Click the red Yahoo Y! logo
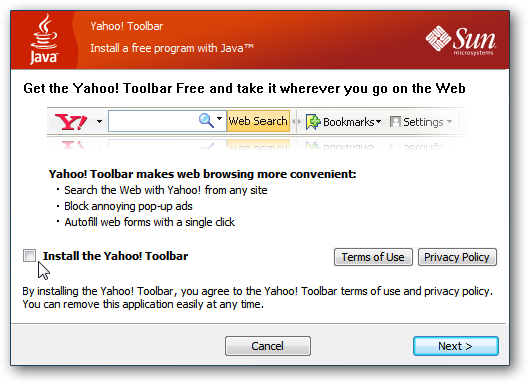This screenshot has height=384, width=528. pyautogui.click(x=71, y=122)
